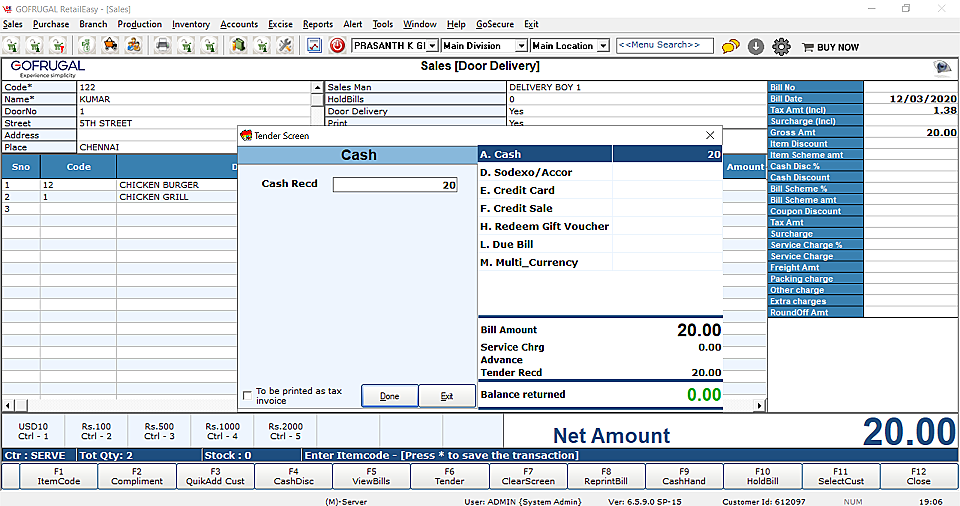Open the yellow chat bubbles icon
The width and height of the screenshot is (960, 506).
pos(730,47)
